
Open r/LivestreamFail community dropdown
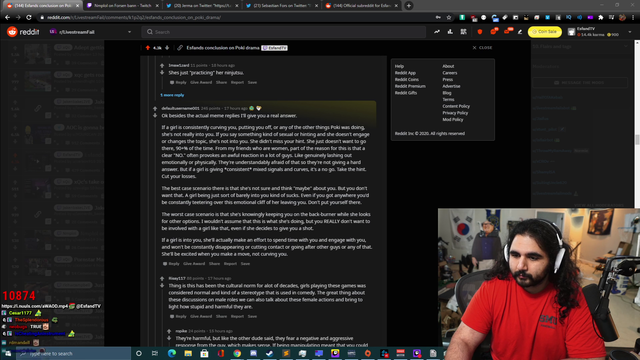pos(90,32)
